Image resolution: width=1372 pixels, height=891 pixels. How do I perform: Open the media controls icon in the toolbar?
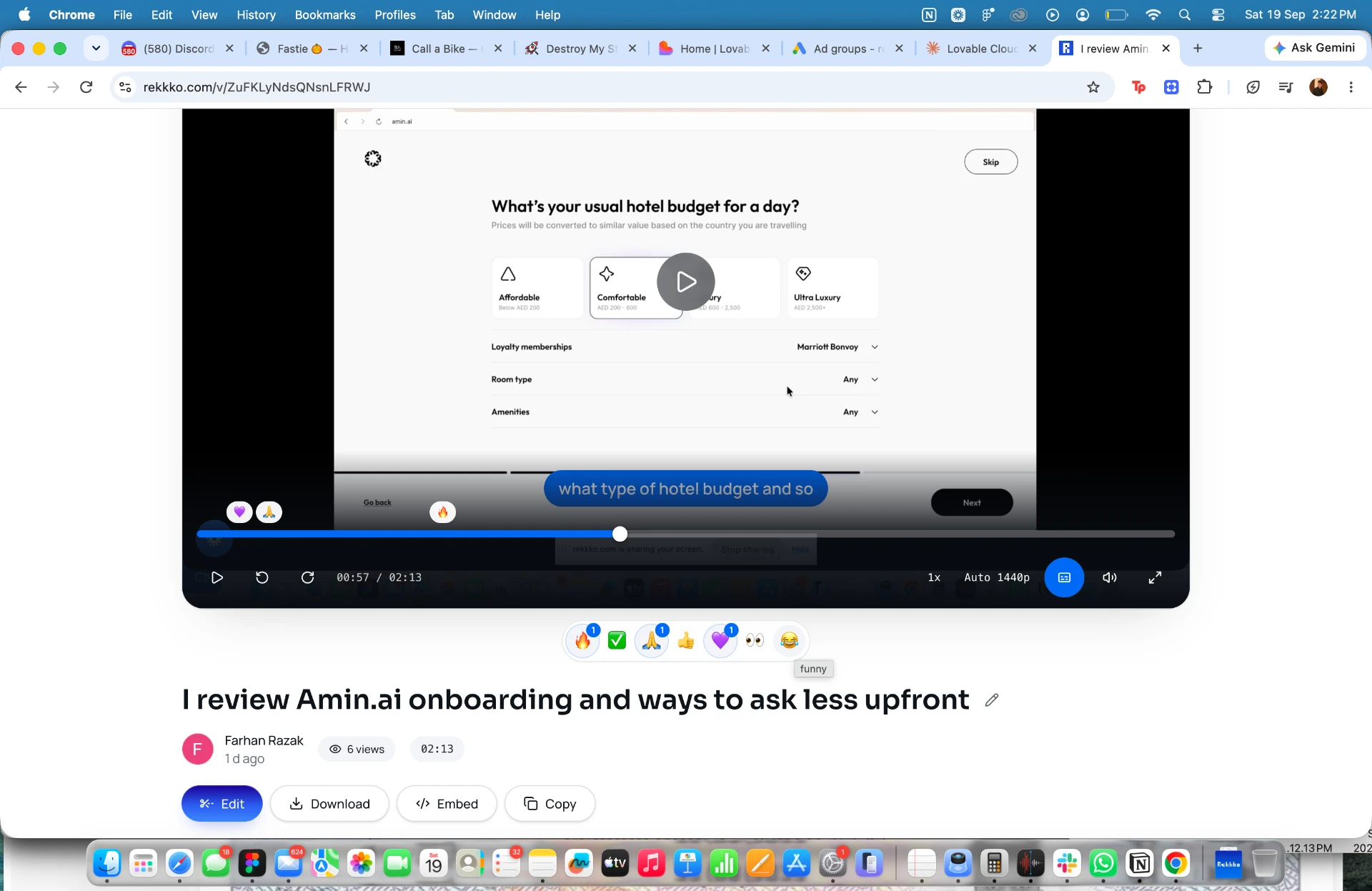click(1286, 87)
